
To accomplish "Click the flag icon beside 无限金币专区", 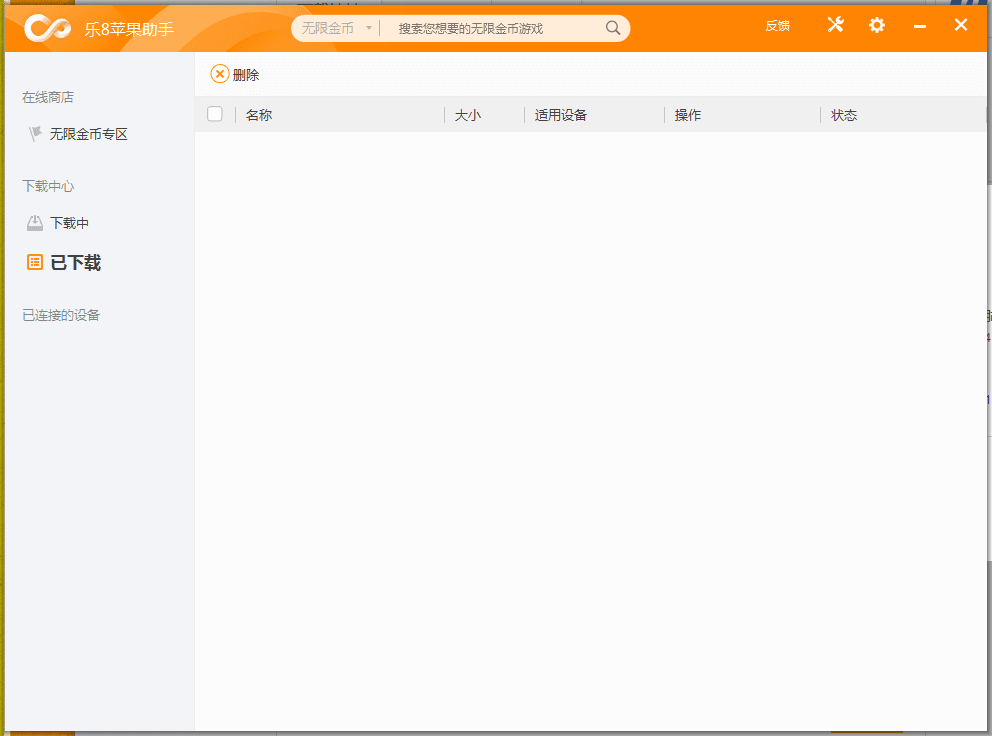I will click(x=34, y=133).
